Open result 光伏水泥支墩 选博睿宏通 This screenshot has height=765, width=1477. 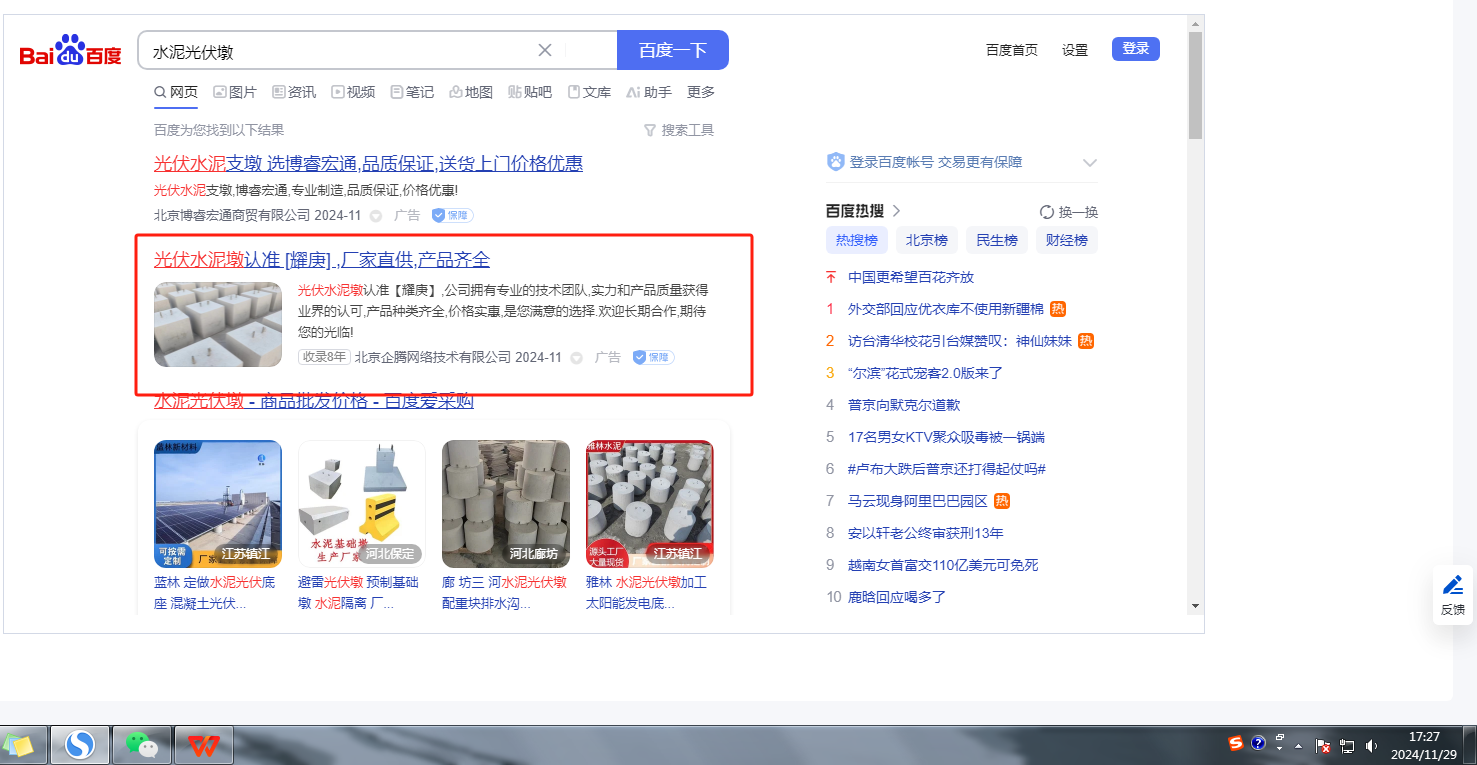click(368, 163)
